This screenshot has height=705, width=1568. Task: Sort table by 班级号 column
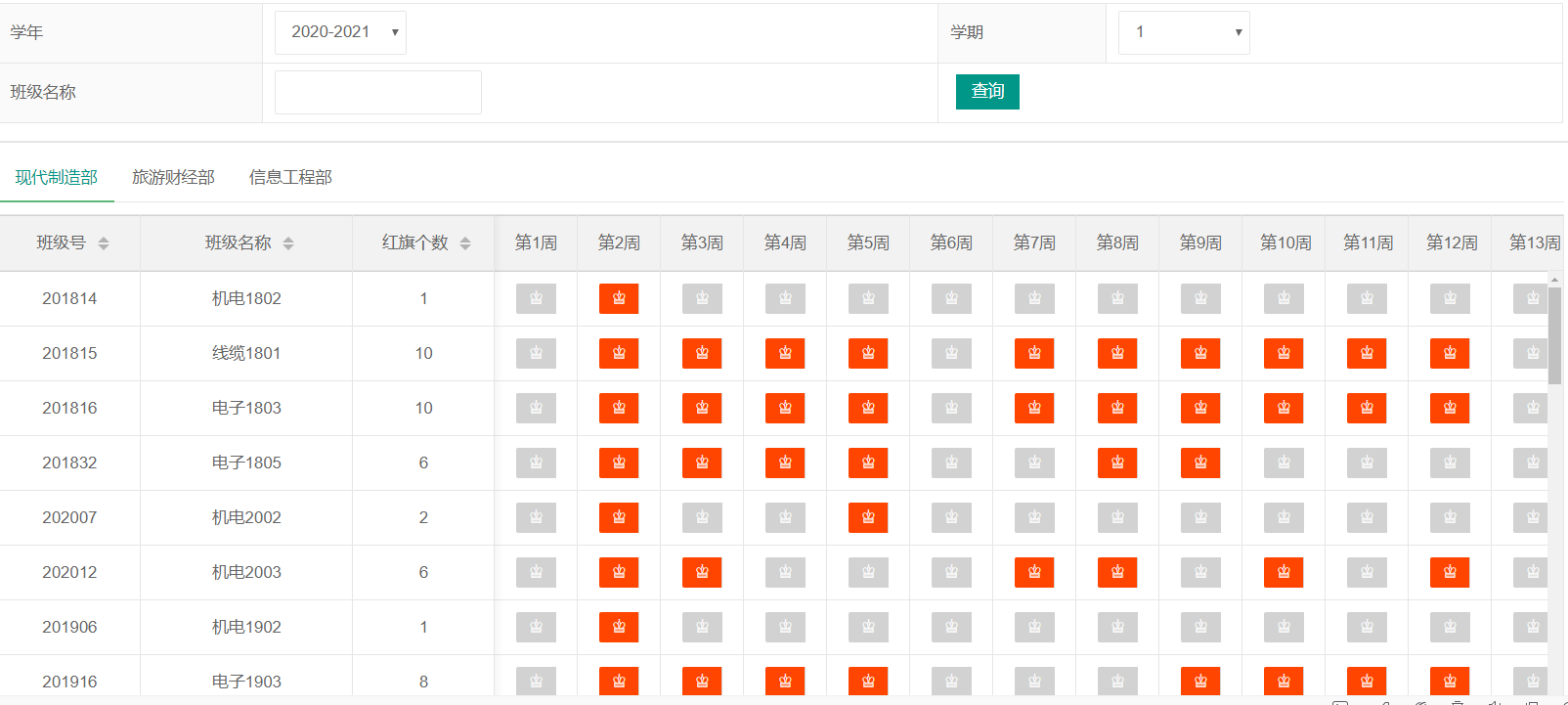103,243
